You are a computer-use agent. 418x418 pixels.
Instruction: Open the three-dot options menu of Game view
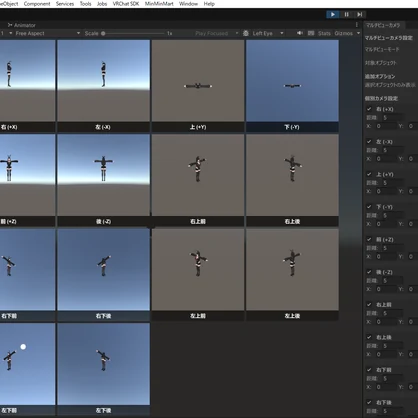pyautogui.click(x=357, y=25)
